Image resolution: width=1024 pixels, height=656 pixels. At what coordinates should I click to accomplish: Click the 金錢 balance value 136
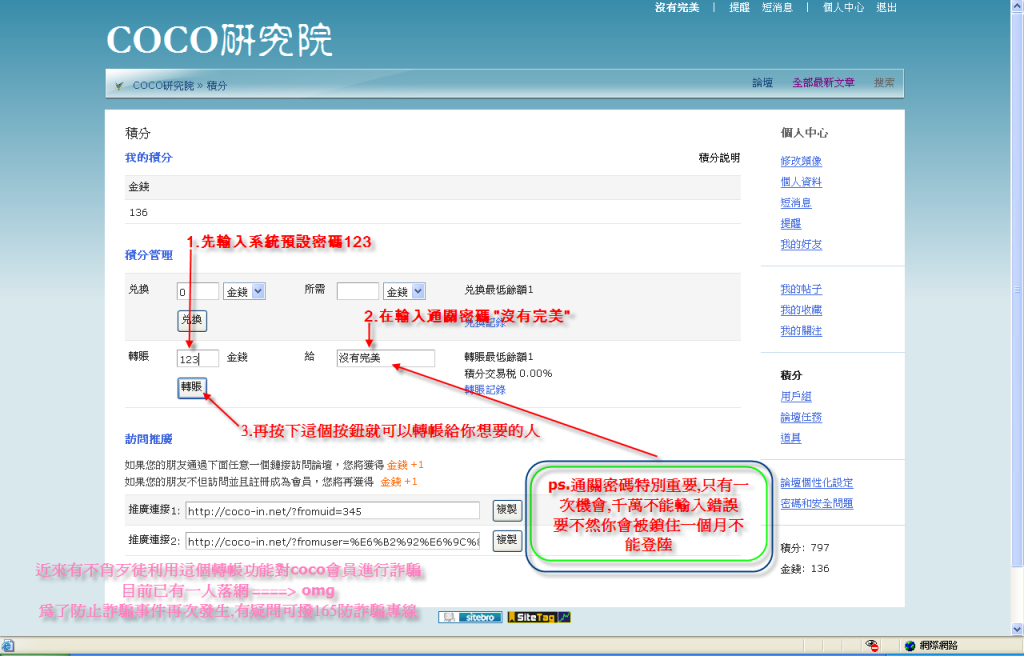tap(138, 212)
